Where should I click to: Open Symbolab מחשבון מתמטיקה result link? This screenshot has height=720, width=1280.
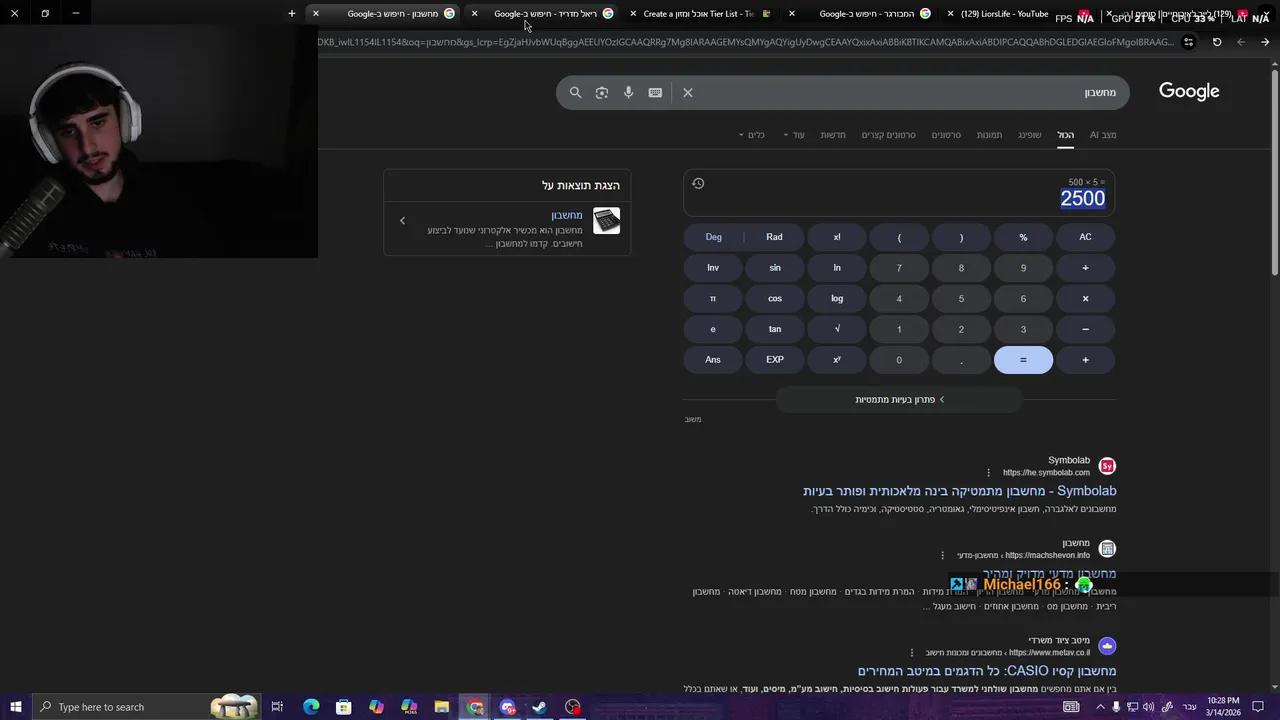coord(959,491)
